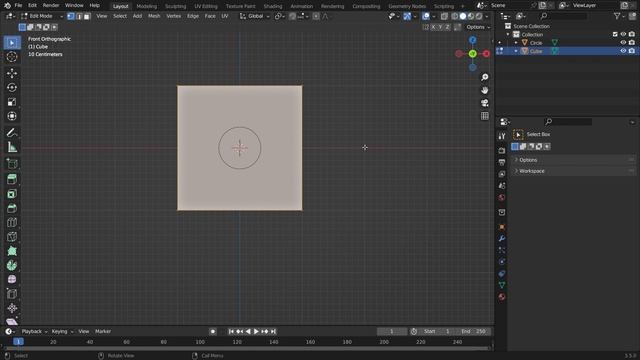The width and height of the screenshot is (640, 360).
Task: Select the Extrude Region tool
Action: 12,179
